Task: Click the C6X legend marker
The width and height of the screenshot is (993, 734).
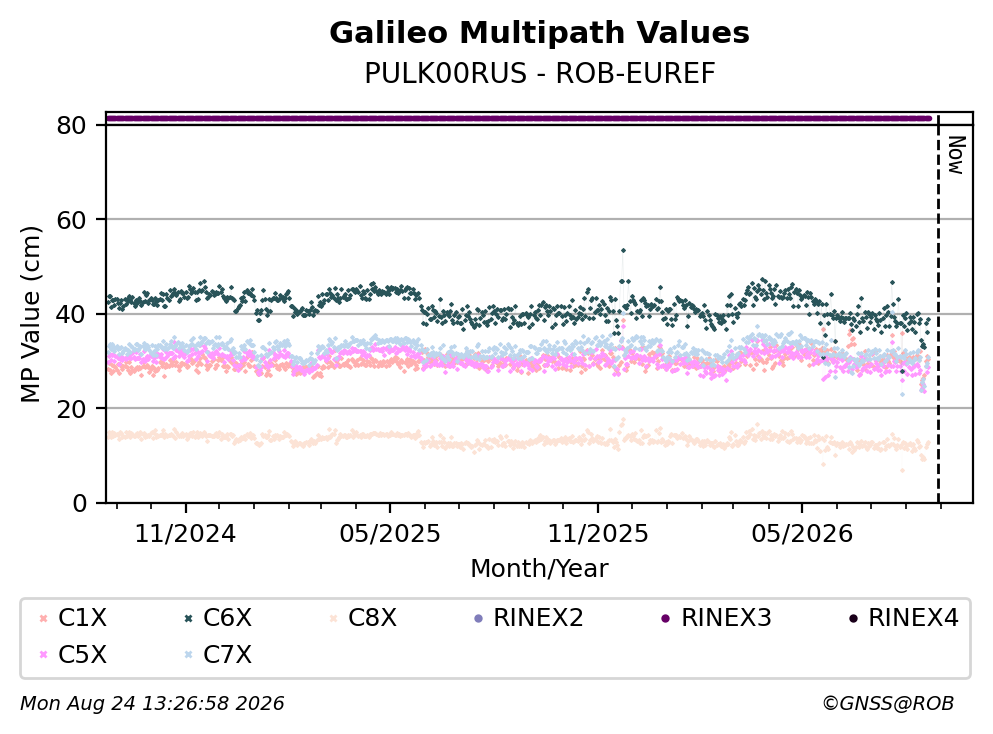Action: pos(188,618)
